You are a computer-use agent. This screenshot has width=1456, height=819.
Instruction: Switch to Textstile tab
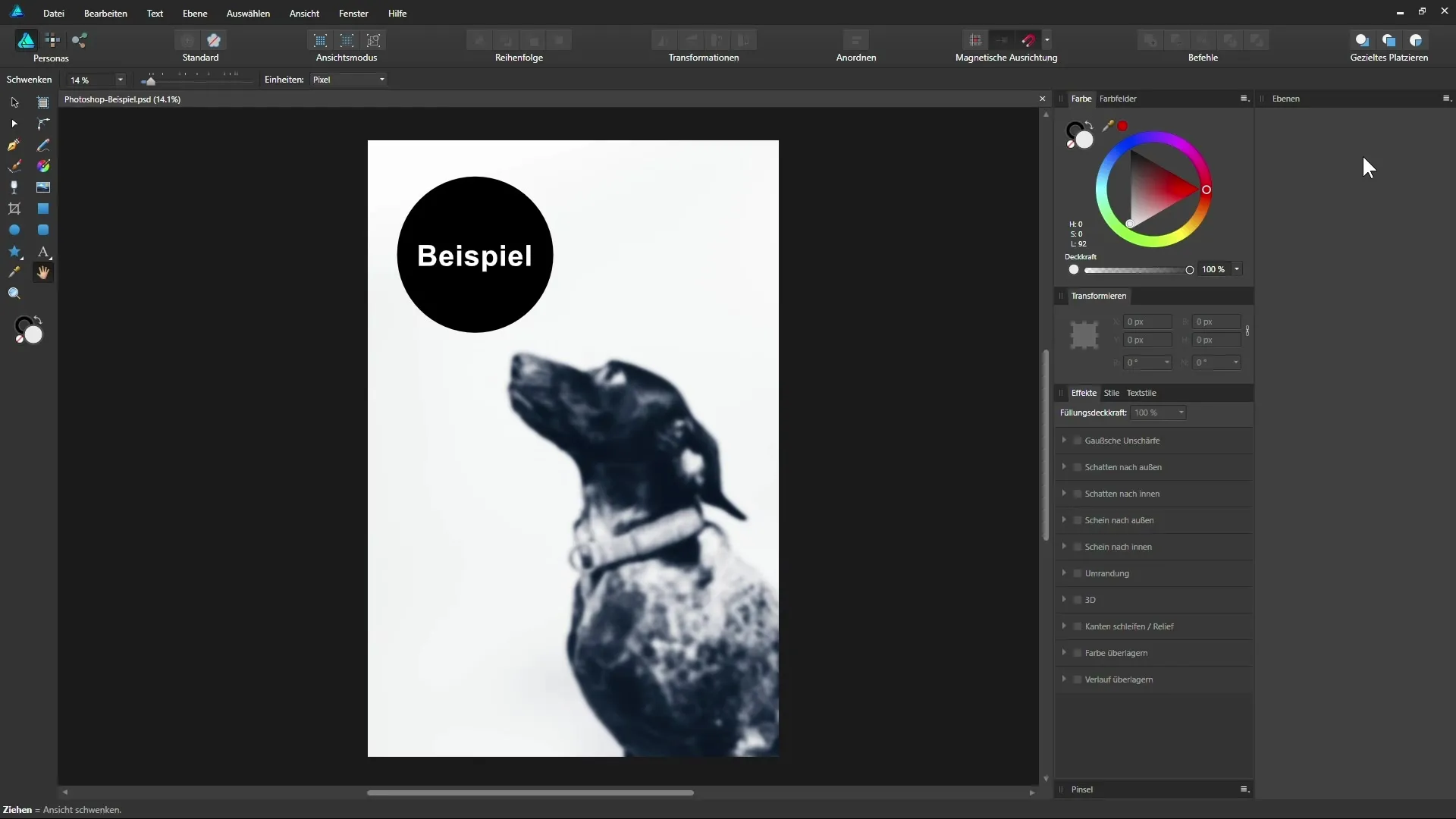pos(1141,393)
